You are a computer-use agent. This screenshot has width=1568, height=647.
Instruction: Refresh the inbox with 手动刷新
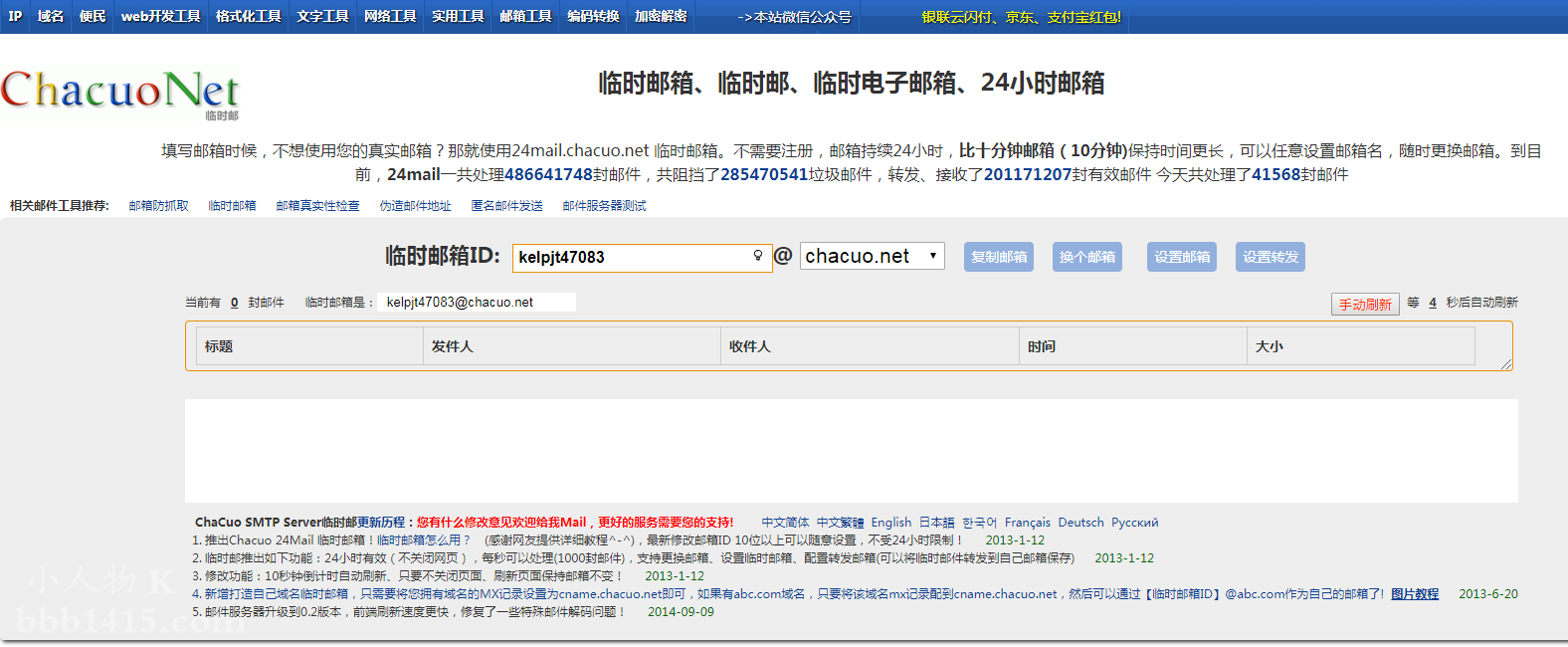[x=1365, y=304]
